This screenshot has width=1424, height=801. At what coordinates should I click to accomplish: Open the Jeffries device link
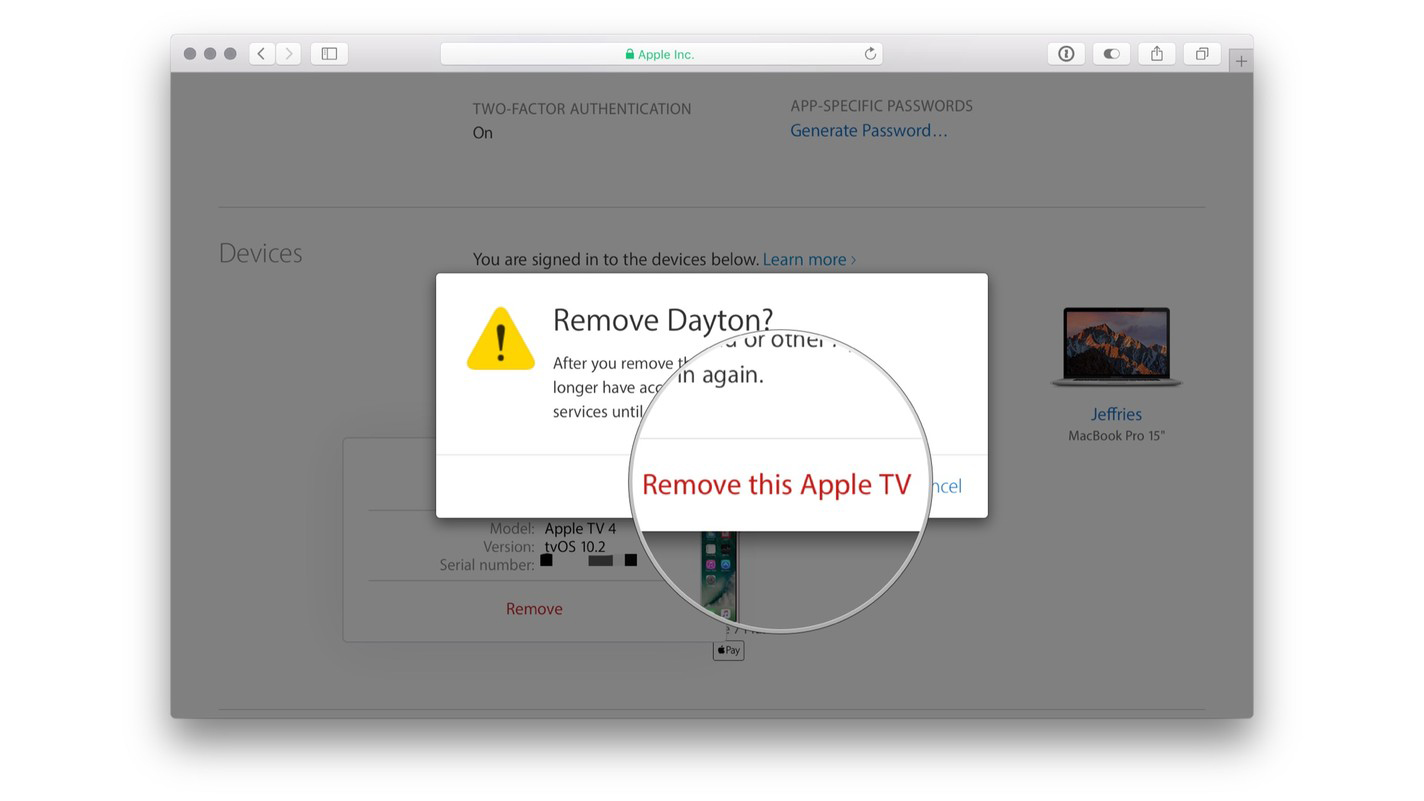(1116, 414)
